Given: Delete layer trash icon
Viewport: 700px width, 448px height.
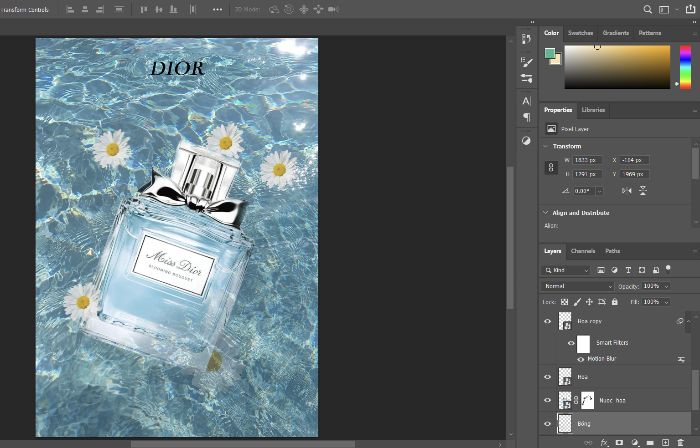Looking at the screenshot, I should tap(680, 442).
